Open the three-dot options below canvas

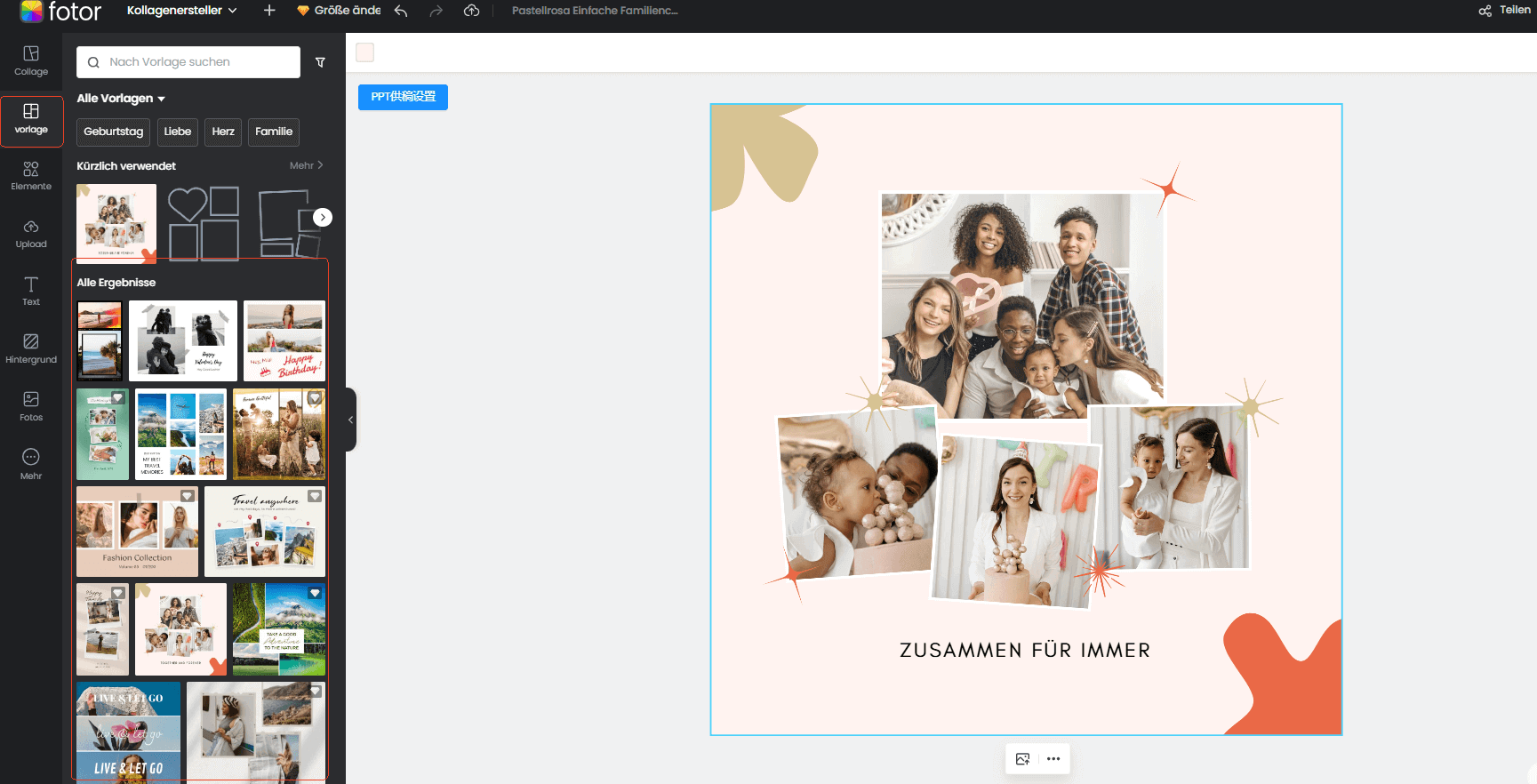tap(1053, 759)
